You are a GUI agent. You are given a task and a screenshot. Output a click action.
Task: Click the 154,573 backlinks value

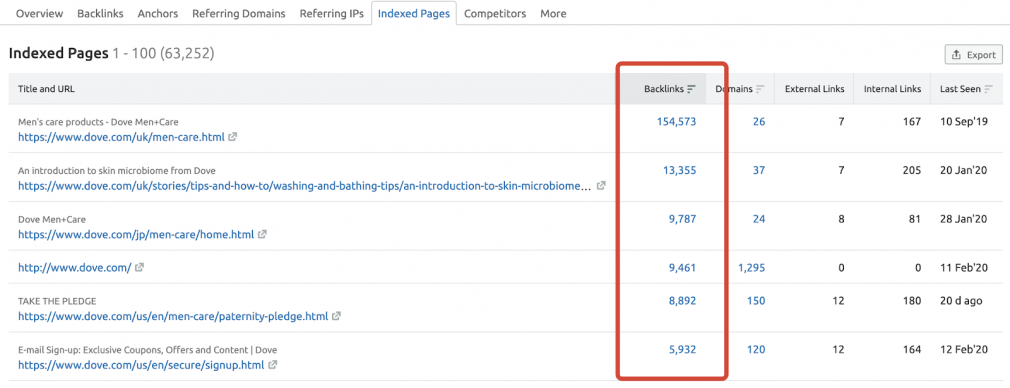click(676, 121)
